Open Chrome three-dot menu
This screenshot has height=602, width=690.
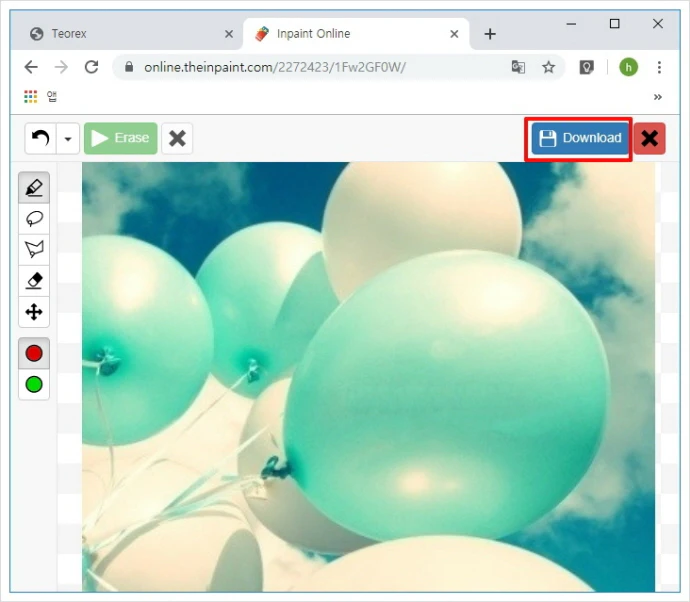pyautogui.click(x=659, y=67)
